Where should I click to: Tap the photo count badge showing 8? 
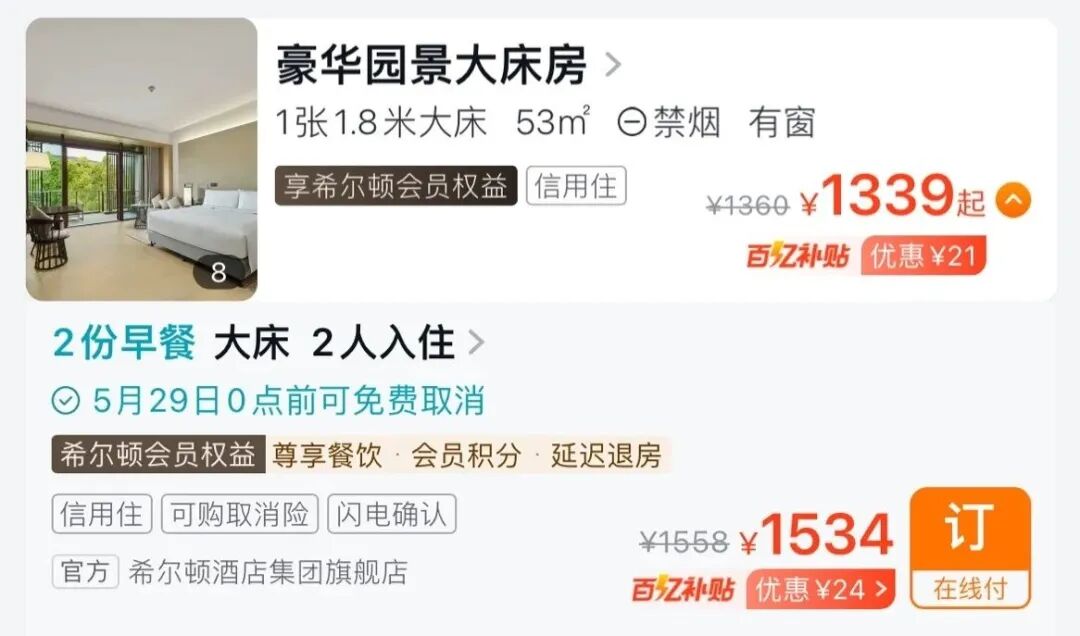(219, 273)
